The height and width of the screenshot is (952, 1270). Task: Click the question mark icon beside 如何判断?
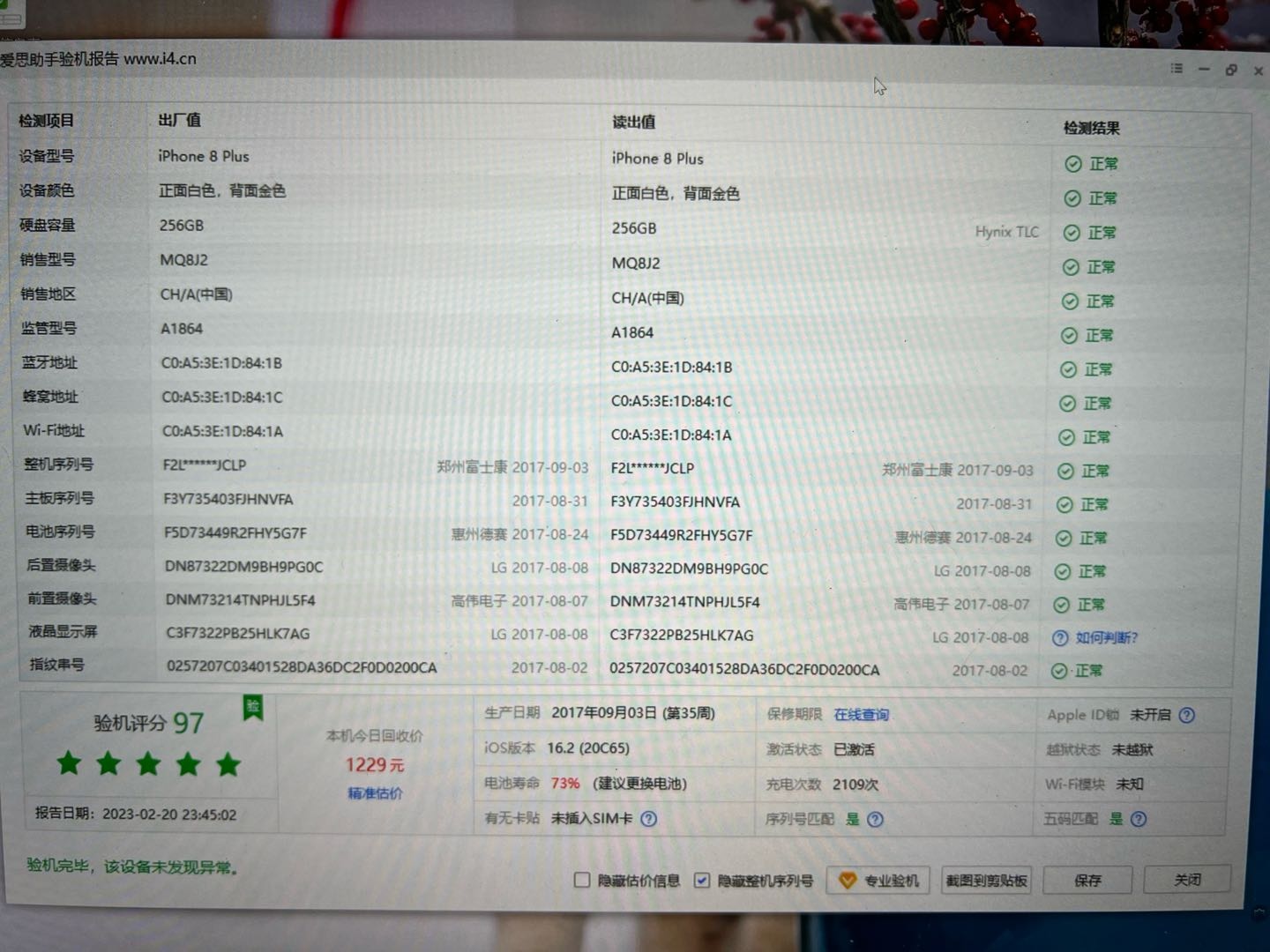pyautogui.click(x=1060, y=638)
